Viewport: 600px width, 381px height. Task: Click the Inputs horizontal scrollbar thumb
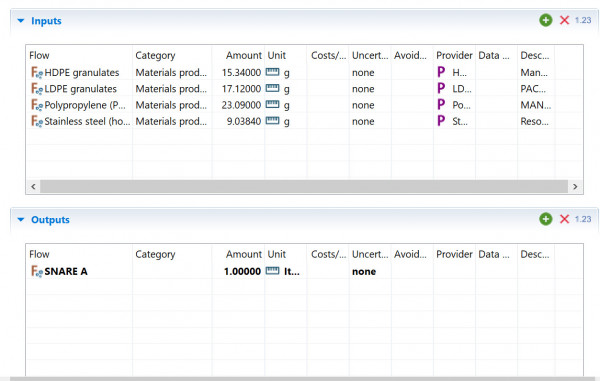(x=304, y=187)
